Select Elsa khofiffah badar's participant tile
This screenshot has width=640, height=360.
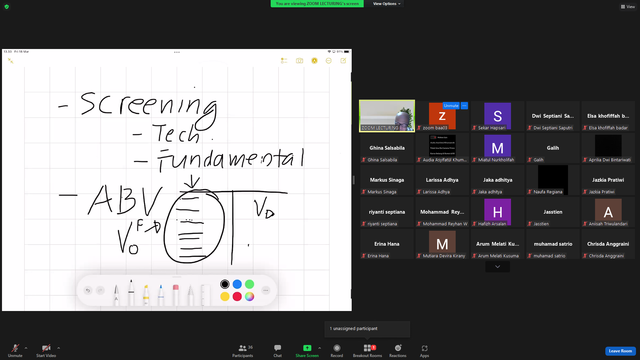click(x=608, y=116)
